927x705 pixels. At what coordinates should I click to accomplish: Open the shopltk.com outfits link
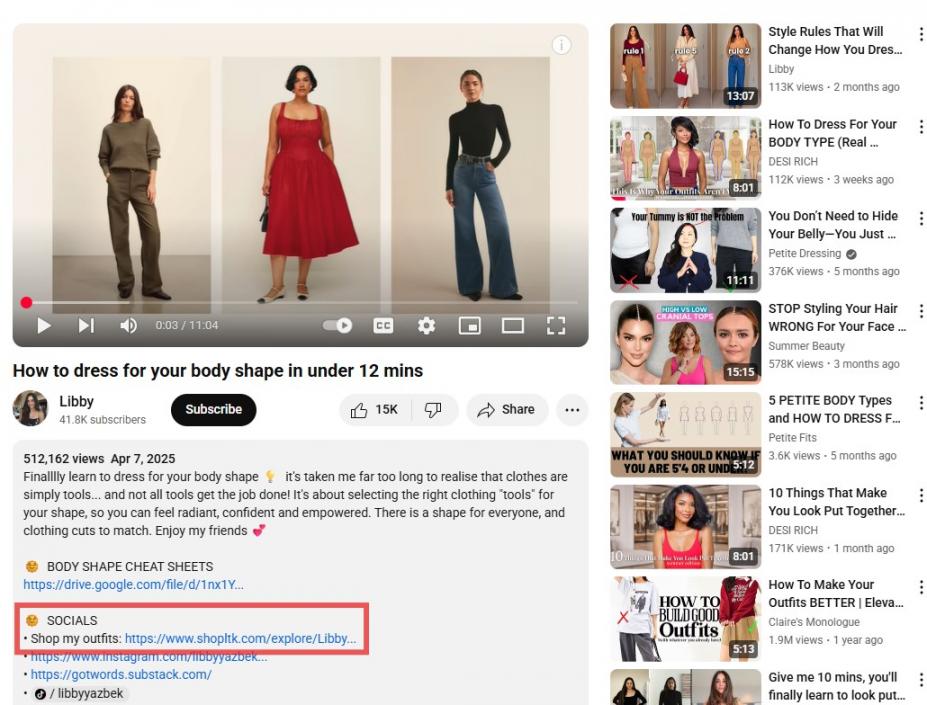pos(240,639)
